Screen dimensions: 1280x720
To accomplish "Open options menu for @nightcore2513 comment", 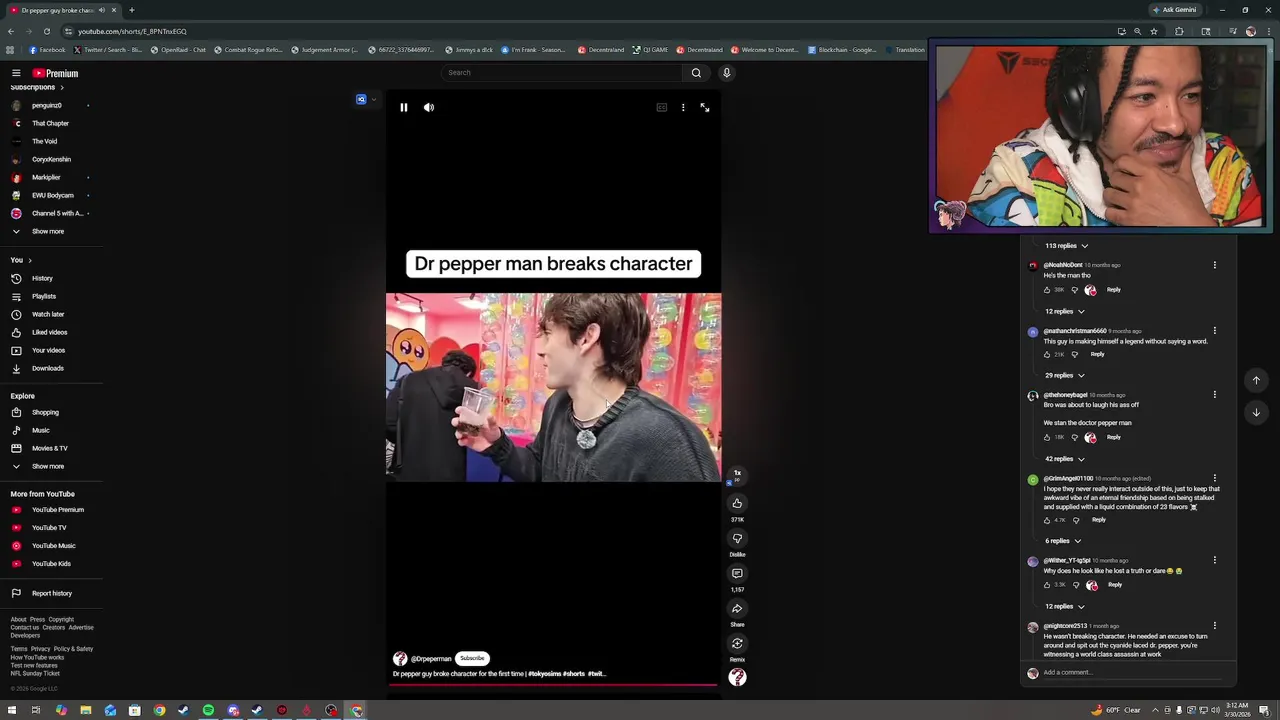I will [x=1215, y=626].
